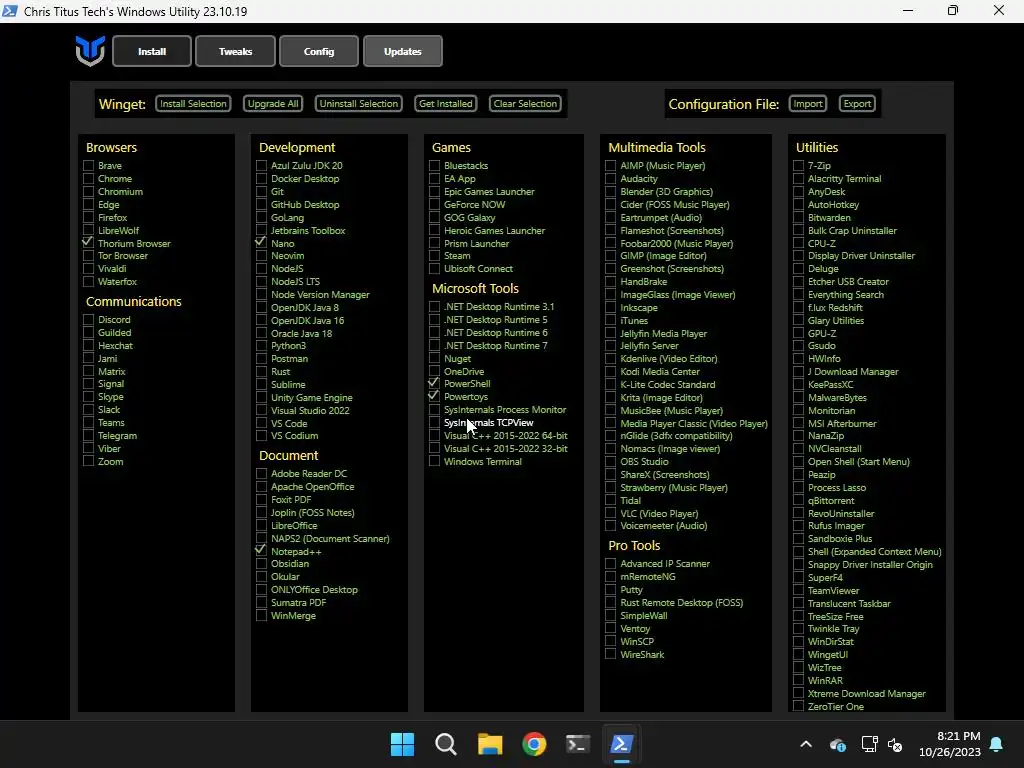The height and width of the screenshot is (768, 1024).
Task: Open Google Chrome from taskbar
Action: pos(534,744)
